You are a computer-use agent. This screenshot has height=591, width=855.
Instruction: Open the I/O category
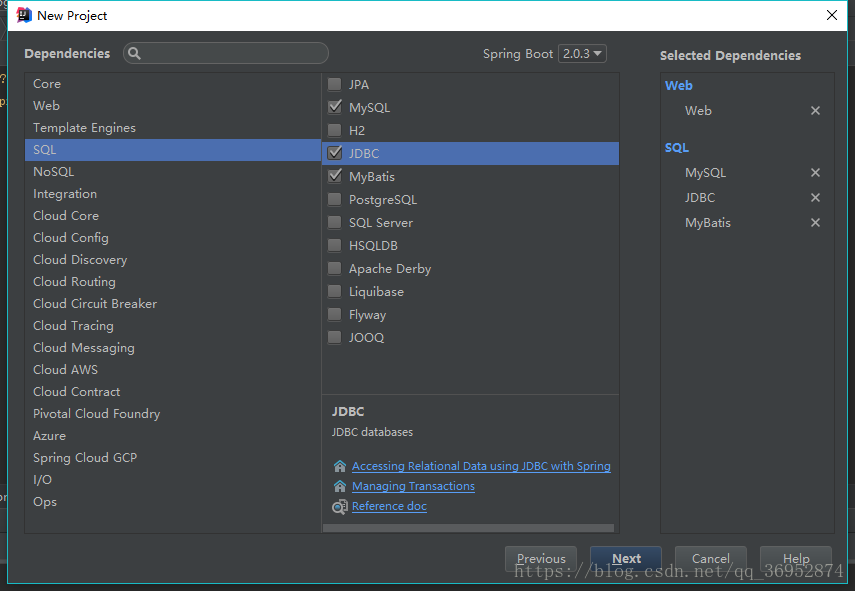[x=173, y=480]
